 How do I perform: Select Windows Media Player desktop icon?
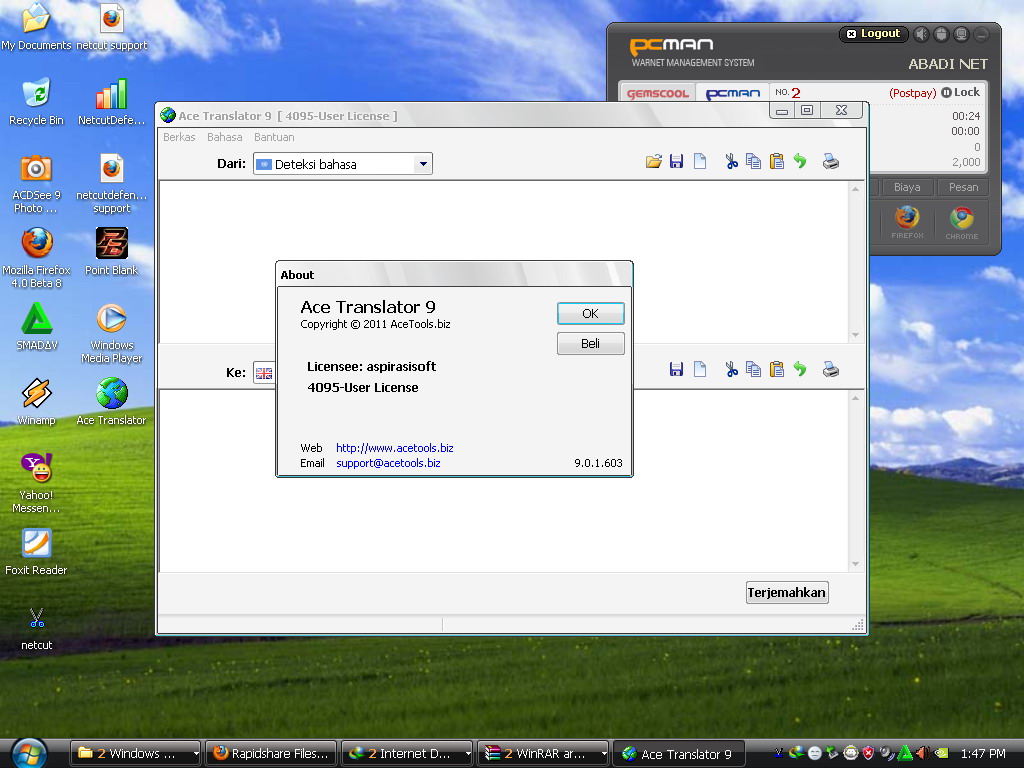pos(111,332)
